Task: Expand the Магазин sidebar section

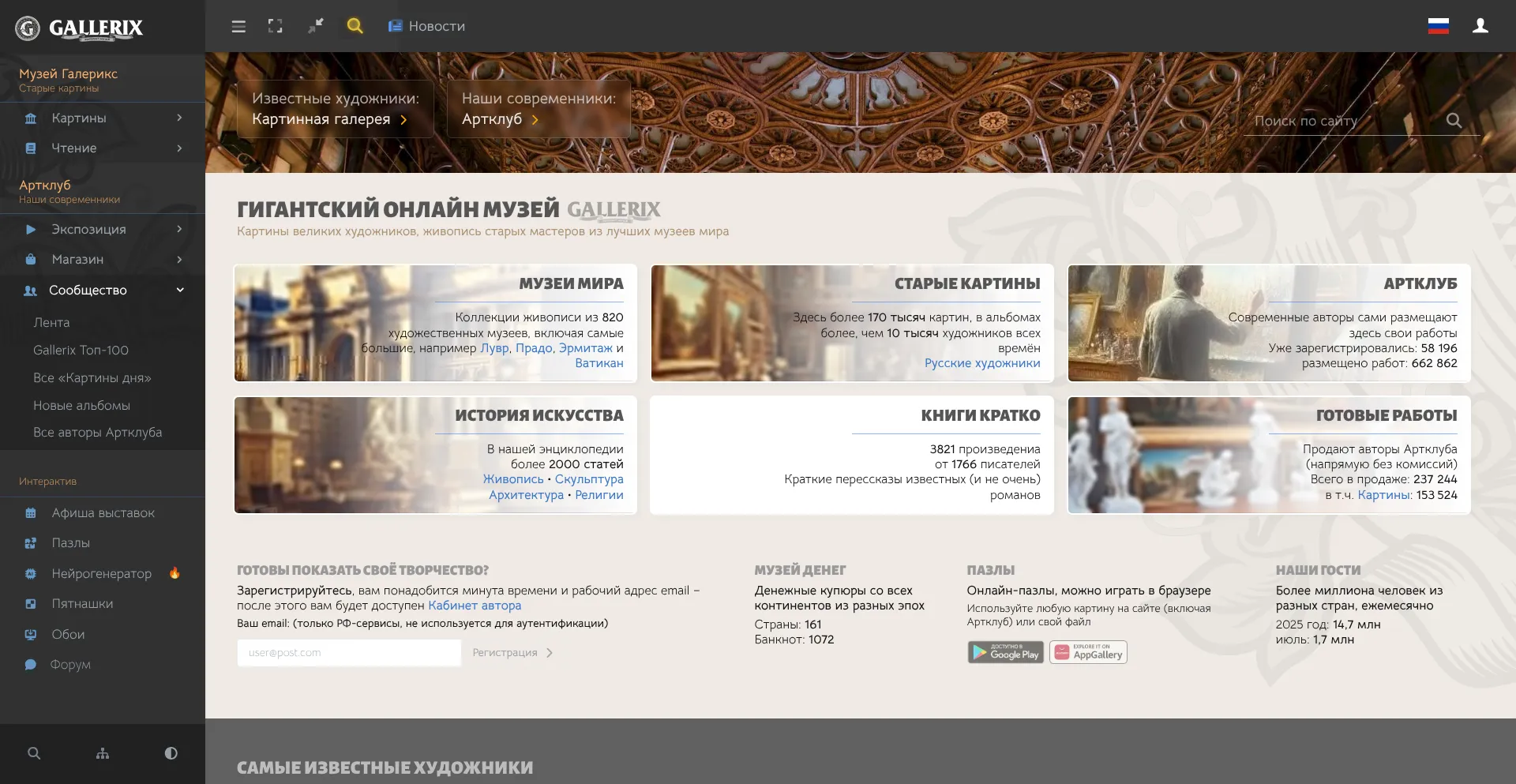Action: click(x=103, y=259)
